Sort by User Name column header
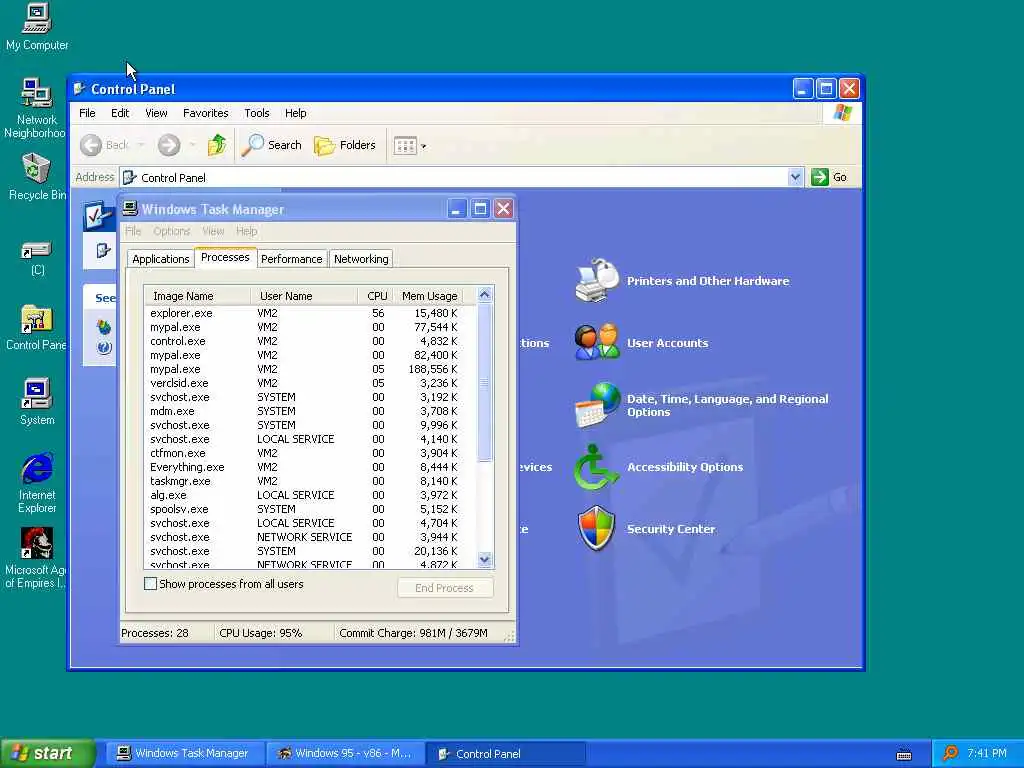 pyautogui.click(x=304, y=296)
